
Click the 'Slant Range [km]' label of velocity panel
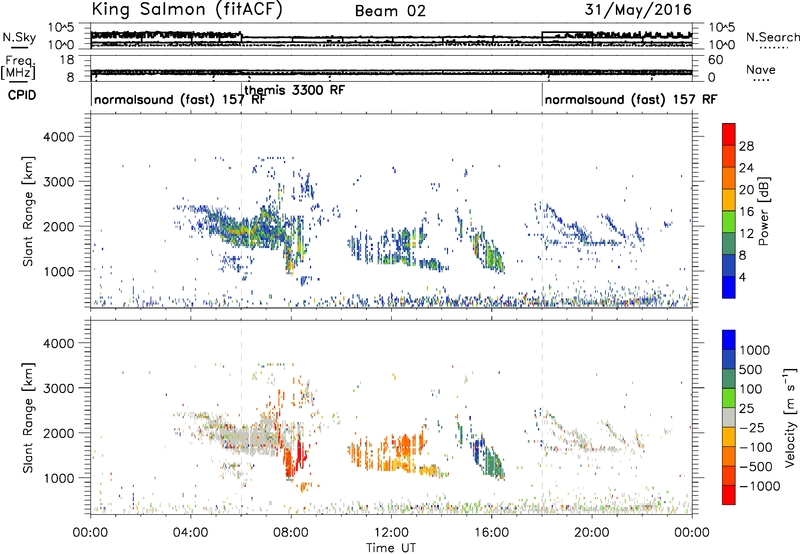click(x=28, y=418)
